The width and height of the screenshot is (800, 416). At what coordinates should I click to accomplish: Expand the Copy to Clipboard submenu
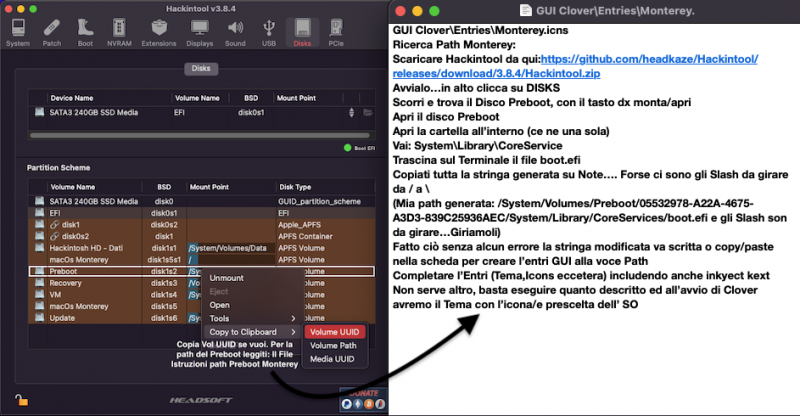point(253,332)
